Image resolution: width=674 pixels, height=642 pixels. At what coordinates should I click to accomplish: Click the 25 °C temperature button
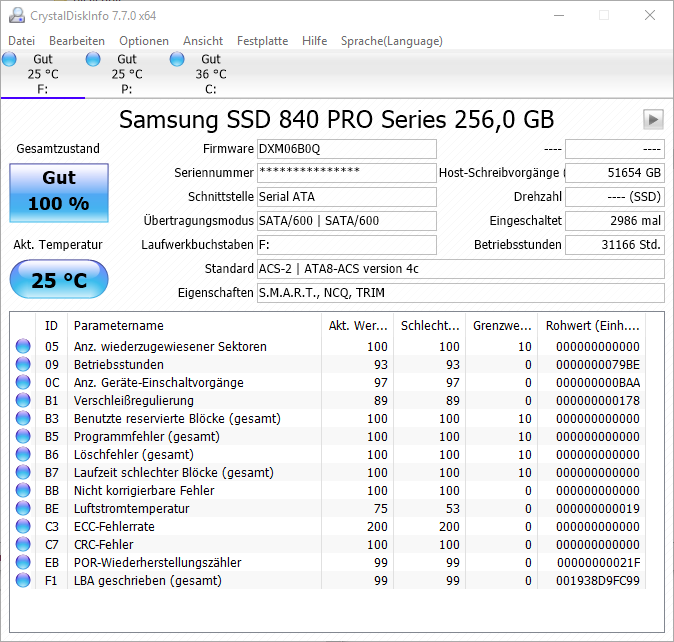[59, 279]
